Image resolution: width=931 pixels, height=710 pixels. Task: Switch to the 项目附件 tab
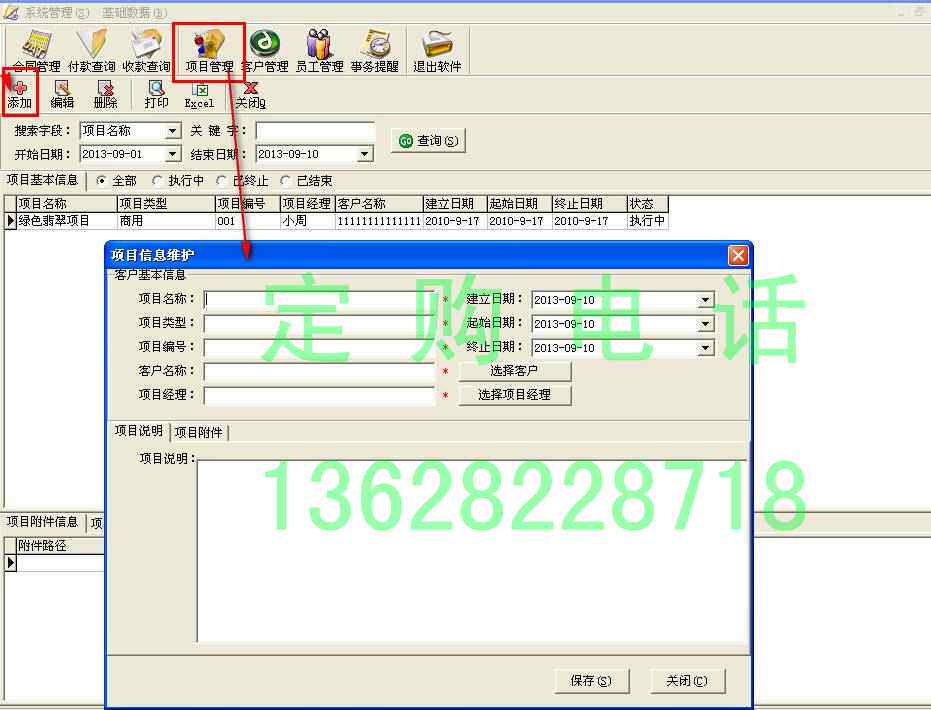tap(199, 432)
